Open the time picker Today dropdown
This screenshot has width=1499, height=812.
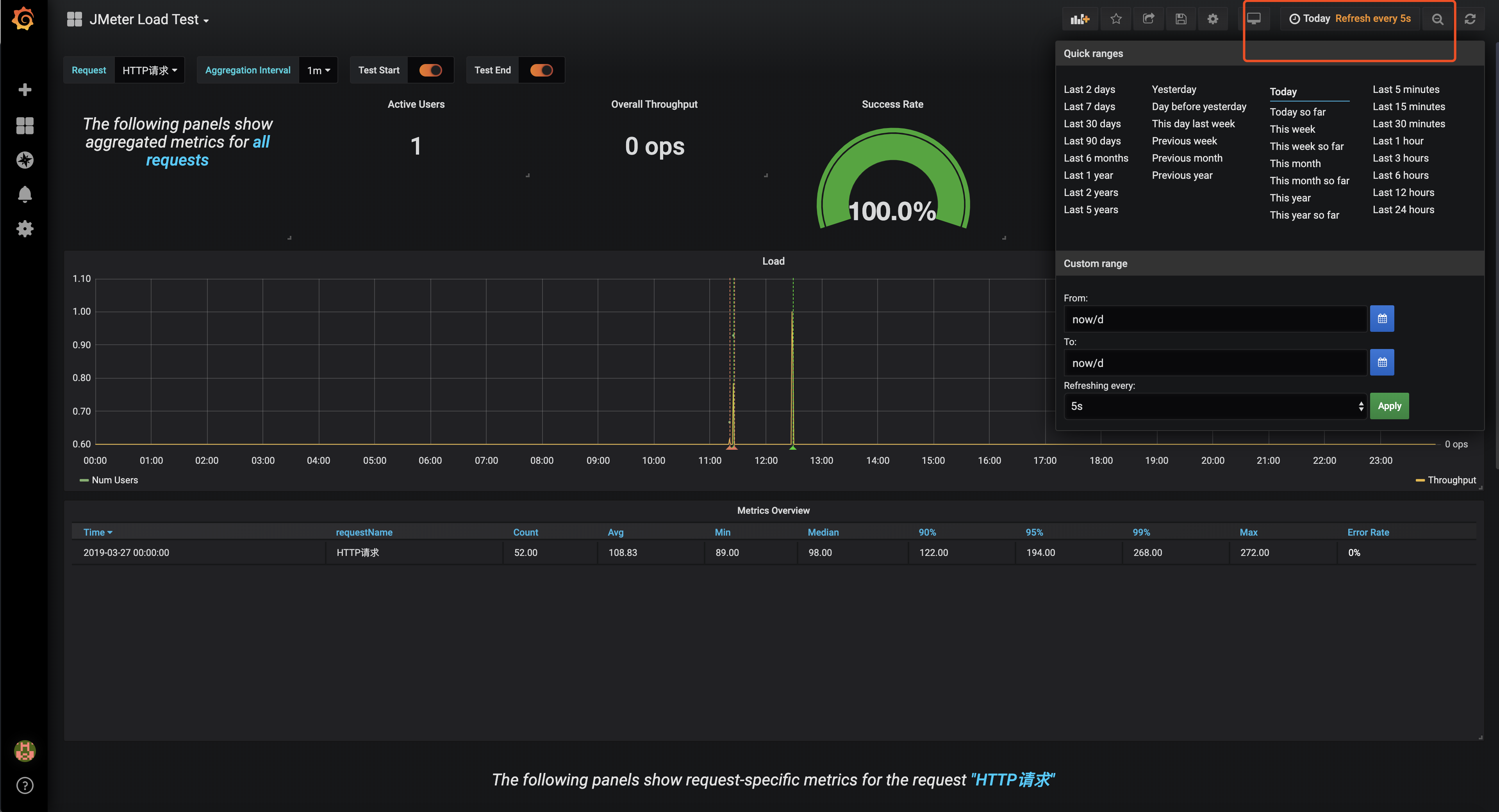pyautogui.click(x=1349, y=19)
